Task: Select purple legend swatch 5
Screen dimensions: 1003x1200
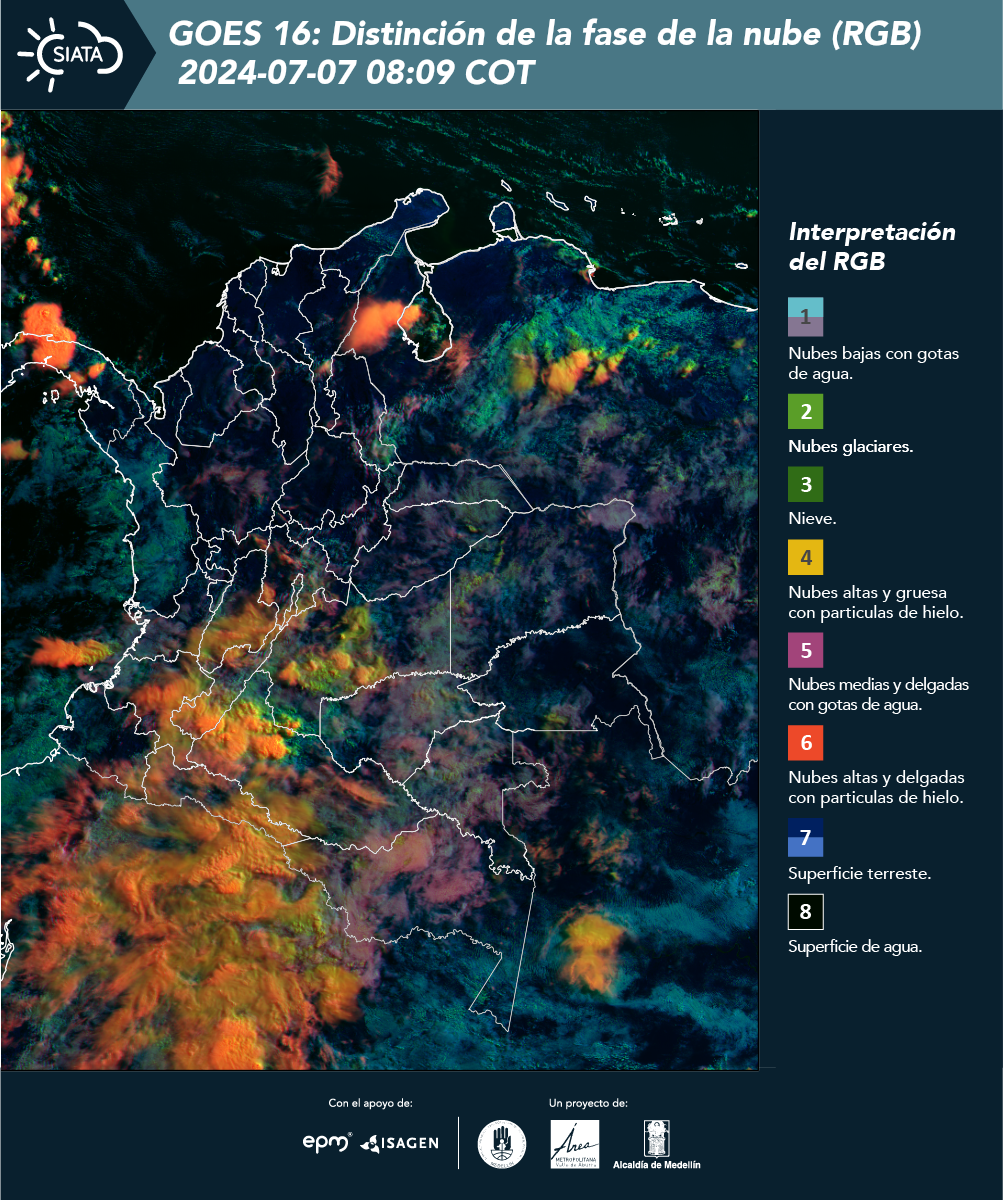Action: pos(805,651)
